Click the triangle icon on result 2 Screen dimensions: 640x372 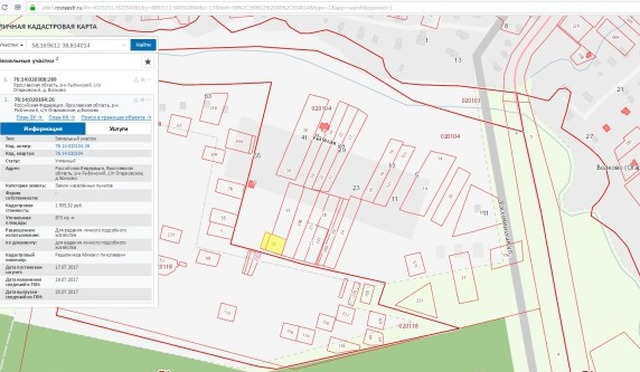click(x=136, y=100)
